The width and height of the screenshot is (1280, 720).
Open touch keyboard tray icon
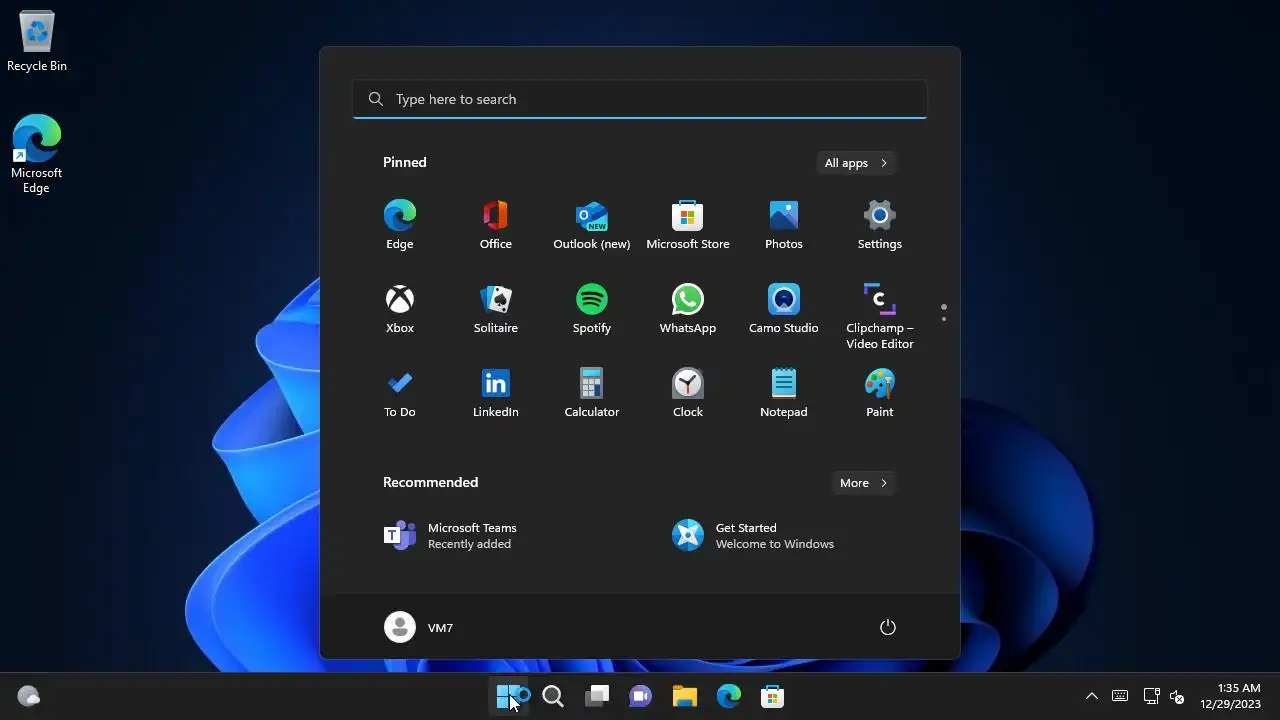(1120, 696)
